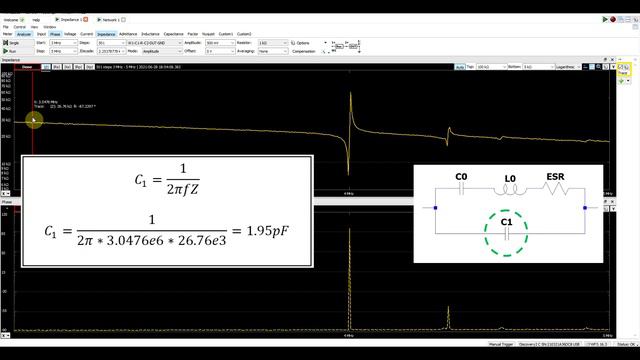Toggle the Custom1 plot
Viewport: 640px width, 360px height.
pyautogui.click(x=226, y=34)
